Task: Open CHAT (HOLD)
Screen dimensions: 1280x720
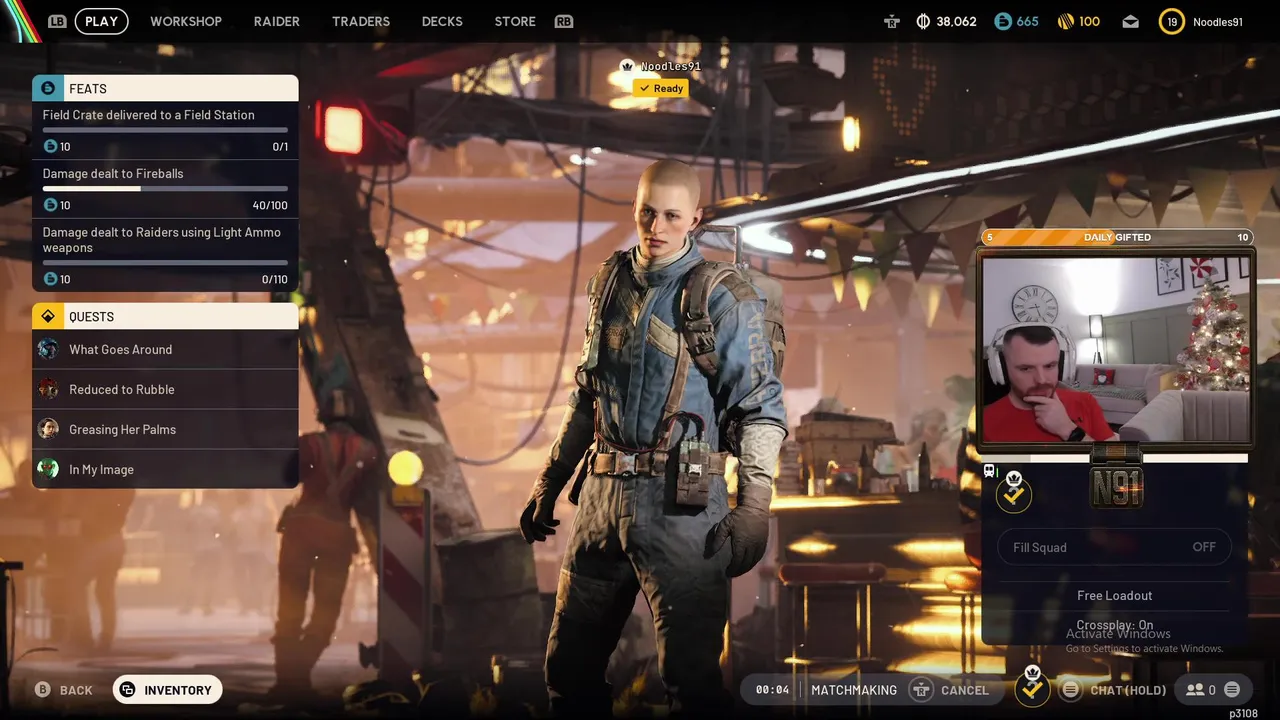Action: click(x=1128, y=690)
